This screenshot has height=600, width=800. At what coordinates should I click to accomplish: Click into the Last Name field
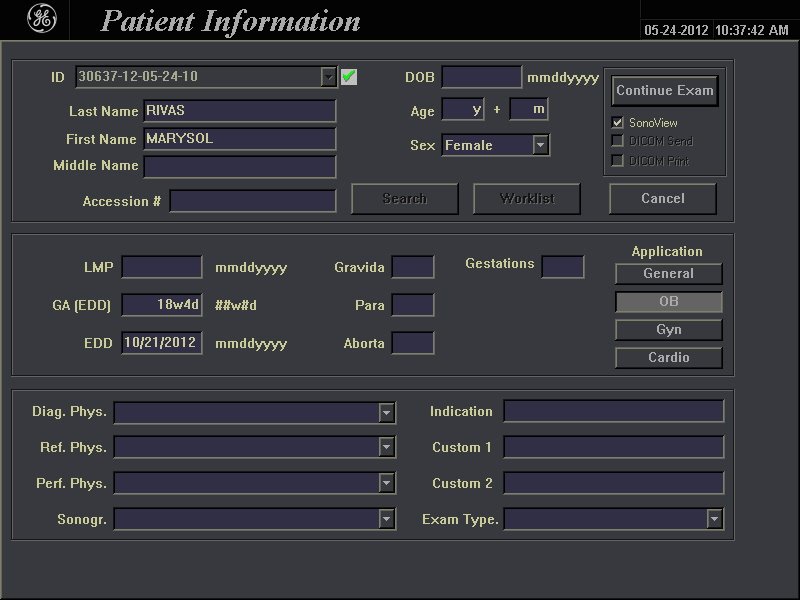(239, 111)
